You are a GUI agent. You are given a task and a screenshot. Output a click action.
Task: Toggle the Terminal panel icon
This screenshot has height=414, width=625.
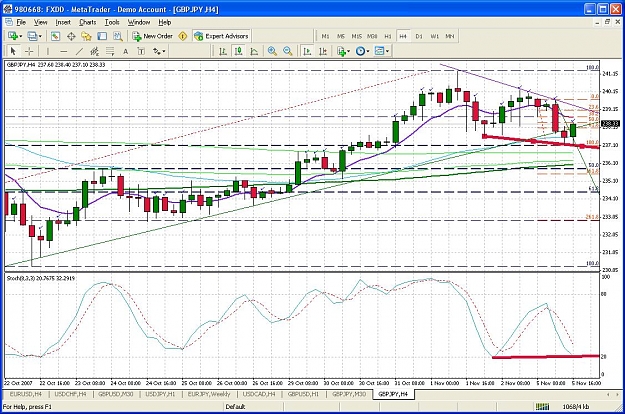[x=102, y=36]
